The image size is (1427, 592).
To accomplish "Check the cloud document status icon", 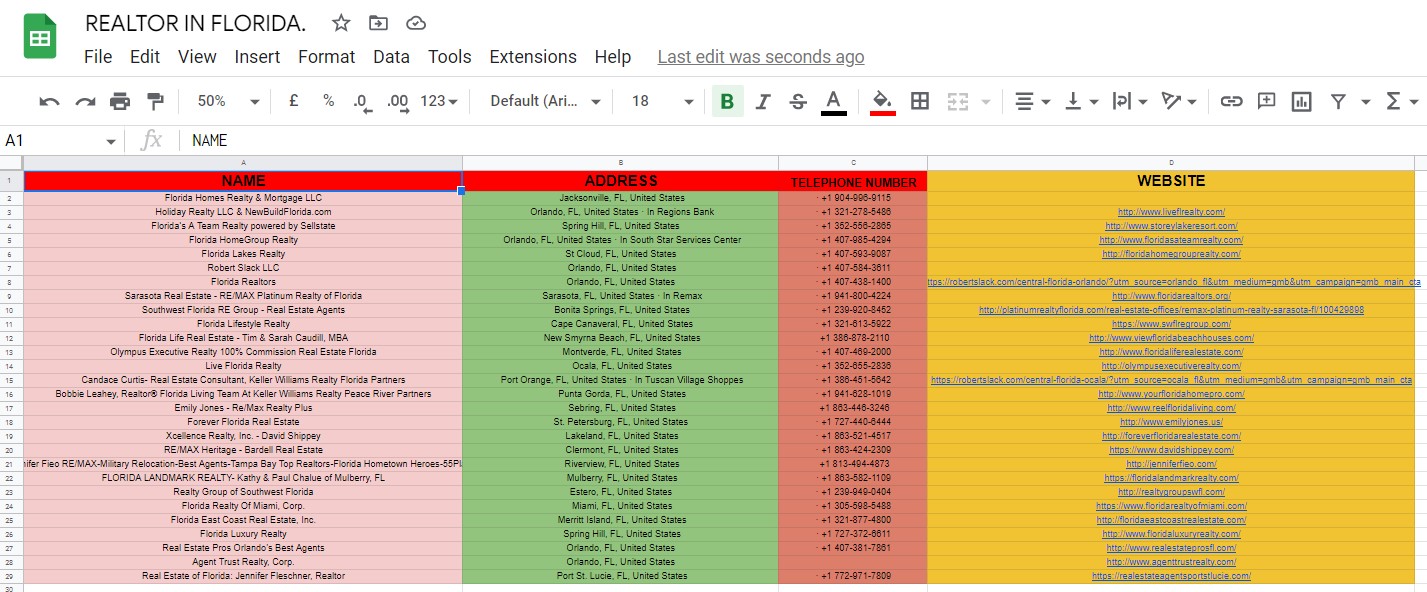I will tap(416, 23).
